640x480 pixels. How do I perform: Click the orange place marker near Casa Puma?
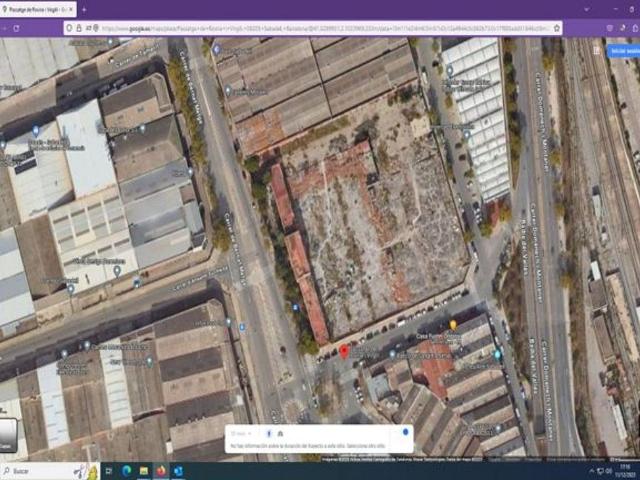pos(452,325)
